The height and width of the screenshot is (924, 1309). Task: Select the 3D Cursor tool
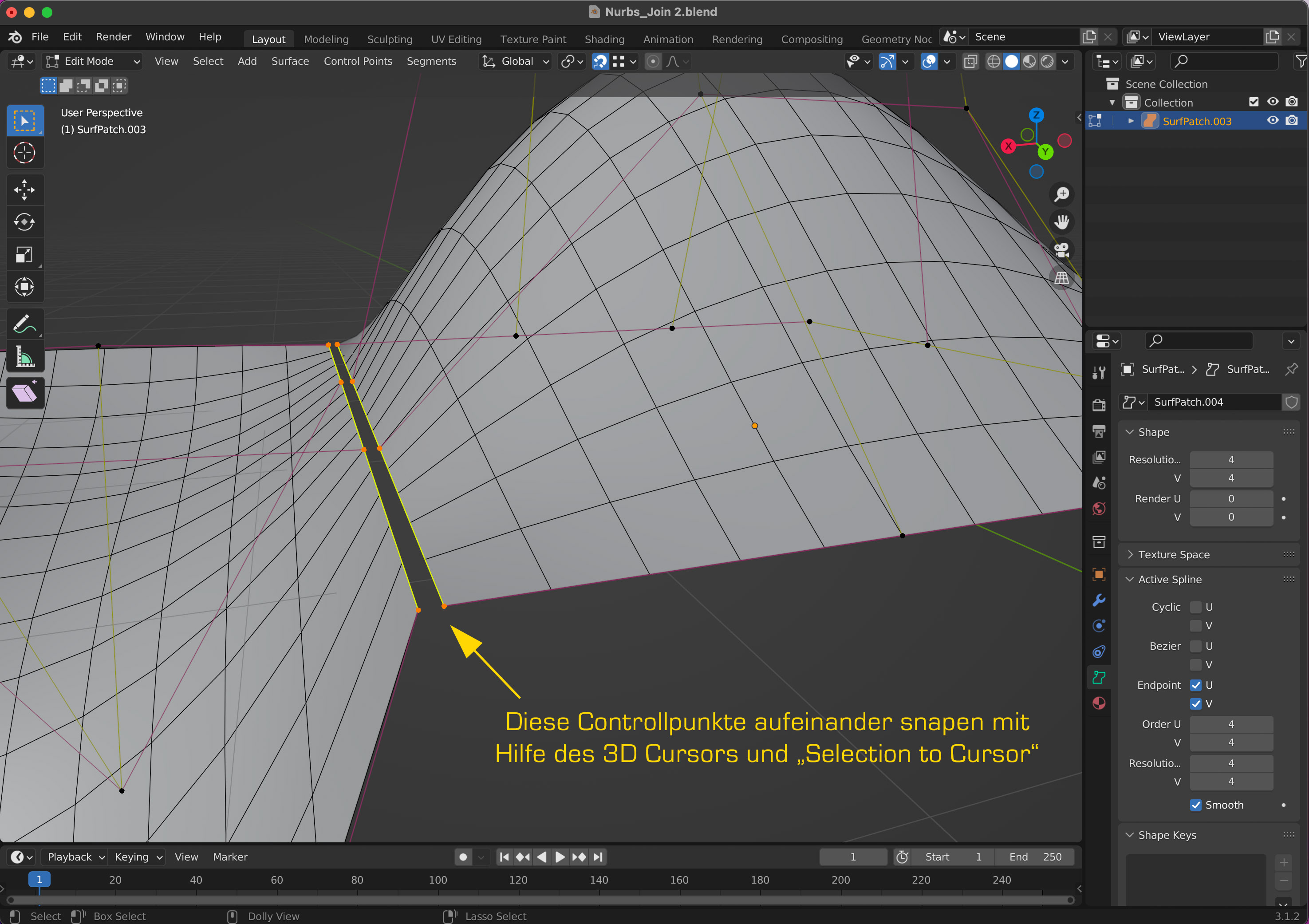click(x=24, y=153)
